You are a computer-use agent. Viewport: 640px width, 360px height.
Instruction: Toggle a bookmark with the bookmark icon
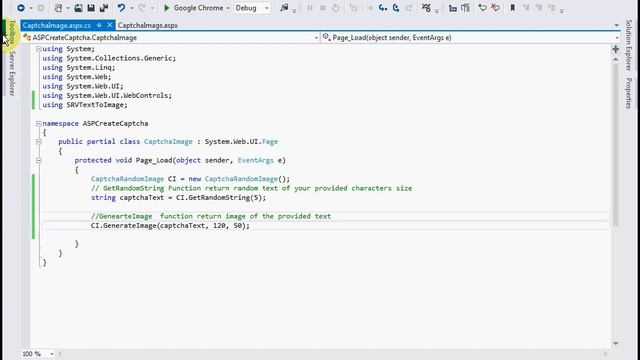click(513, 8)
